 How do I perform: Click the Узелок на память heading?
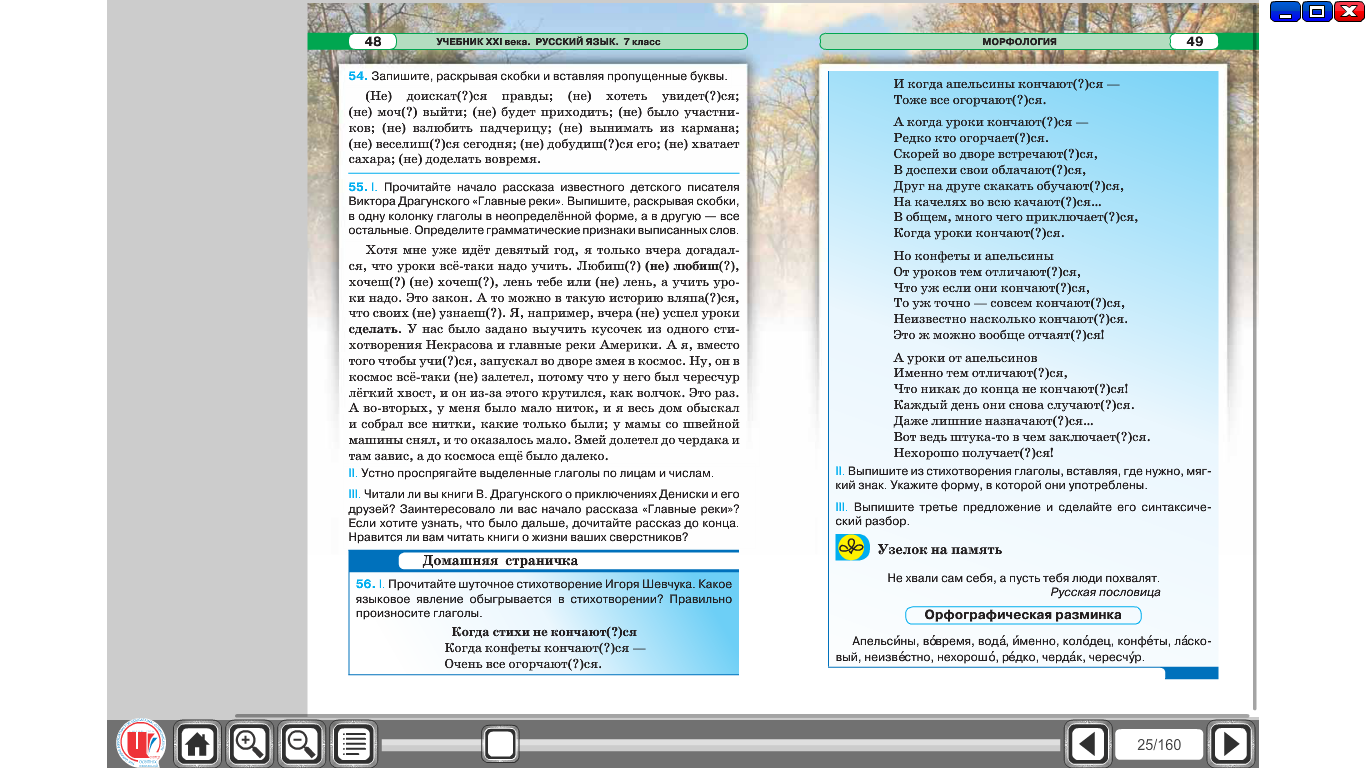[939, 549]
